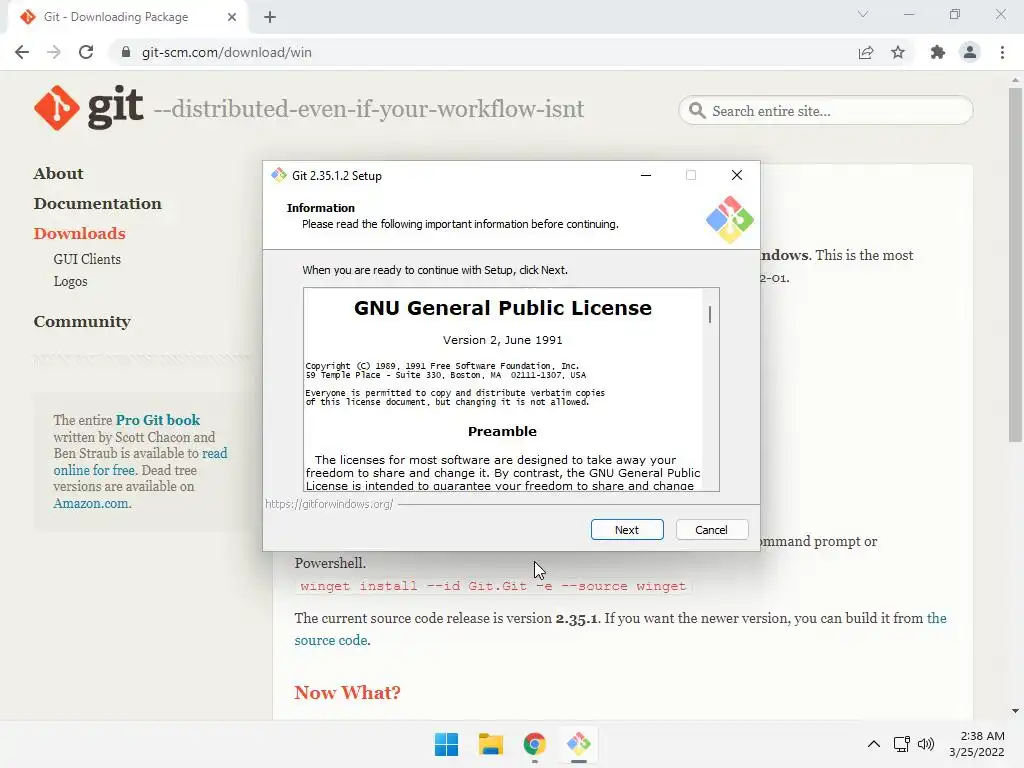Open the Windows Start menu
Screen dimensions: 1024x768
point(447,744)
